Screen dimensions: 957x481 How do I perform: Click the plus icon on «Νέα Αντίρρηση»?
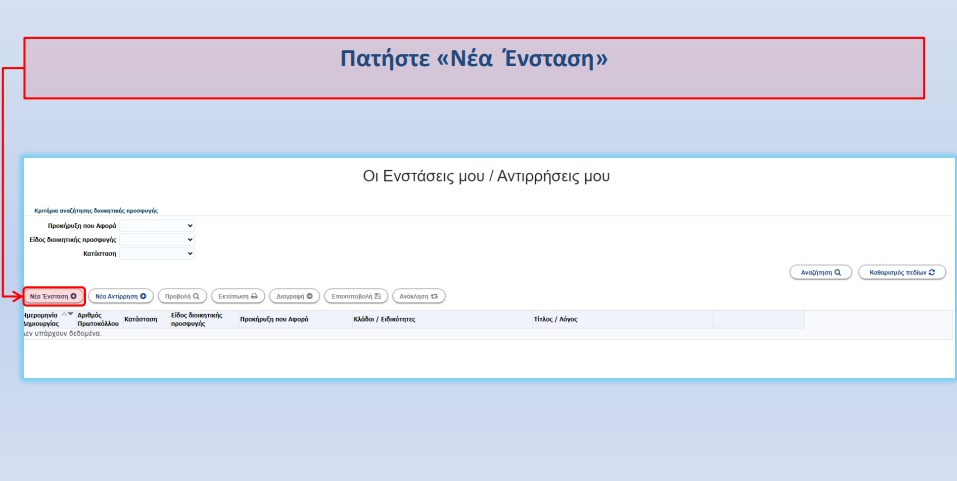click(x=143, y=296)
